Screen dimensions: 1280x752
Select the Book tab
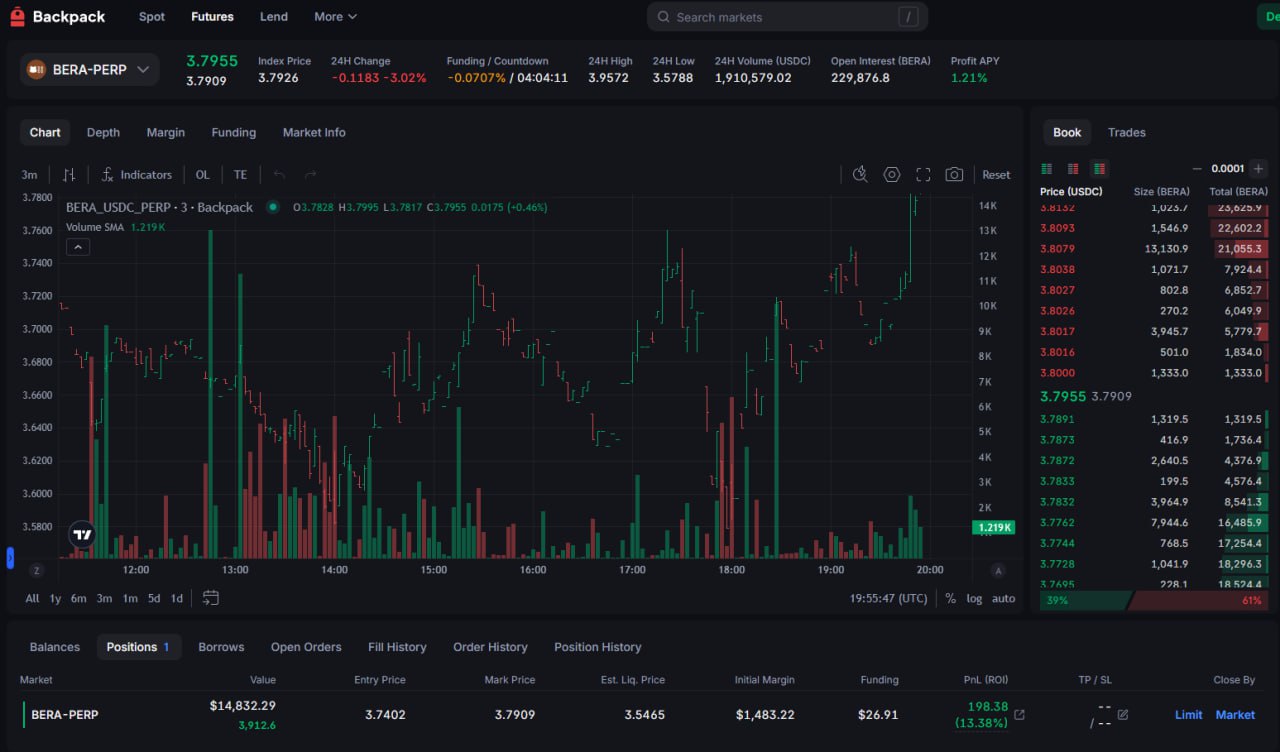[x=1067, y=132]
